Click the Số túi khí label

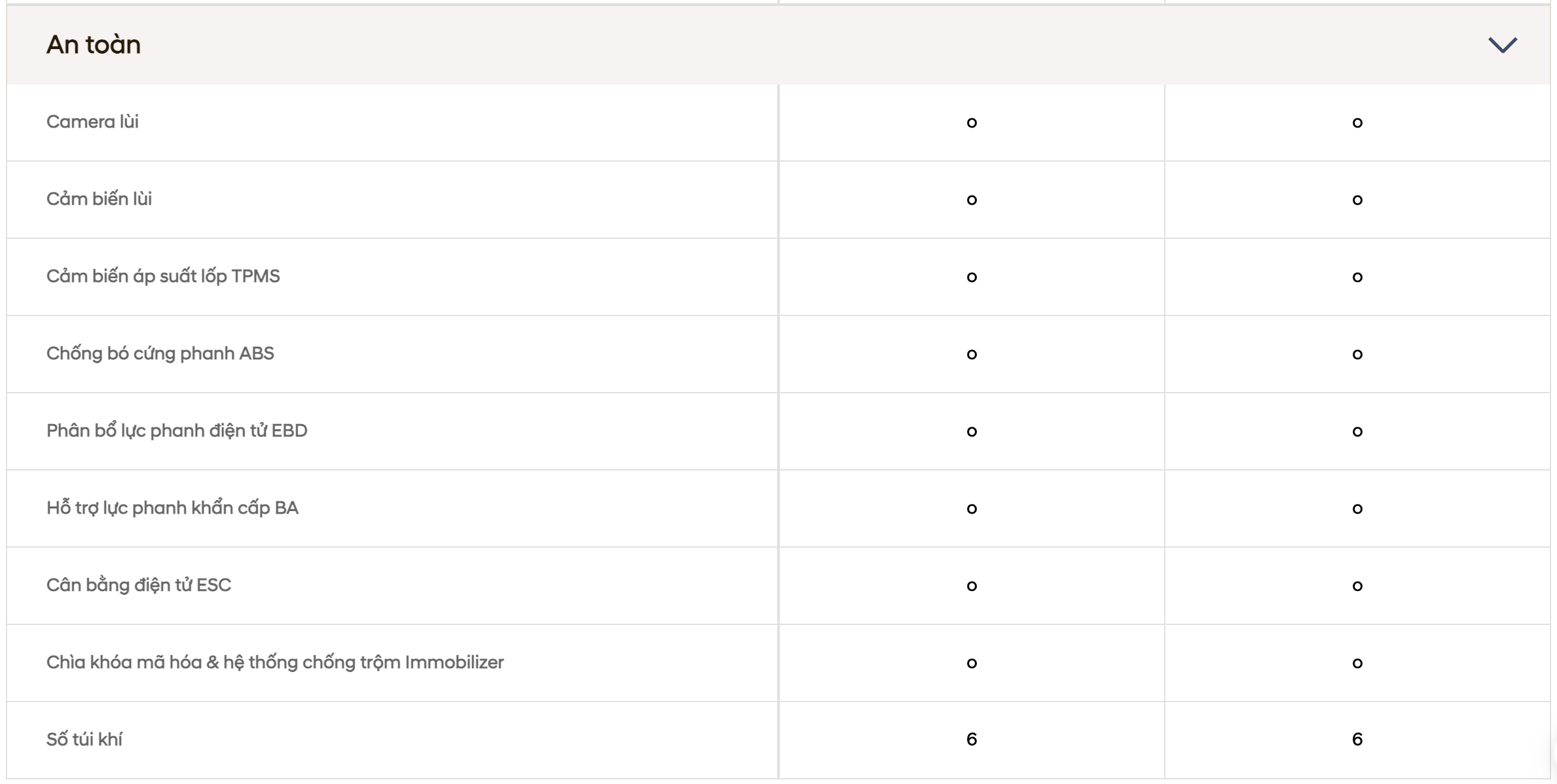(84, 739)
